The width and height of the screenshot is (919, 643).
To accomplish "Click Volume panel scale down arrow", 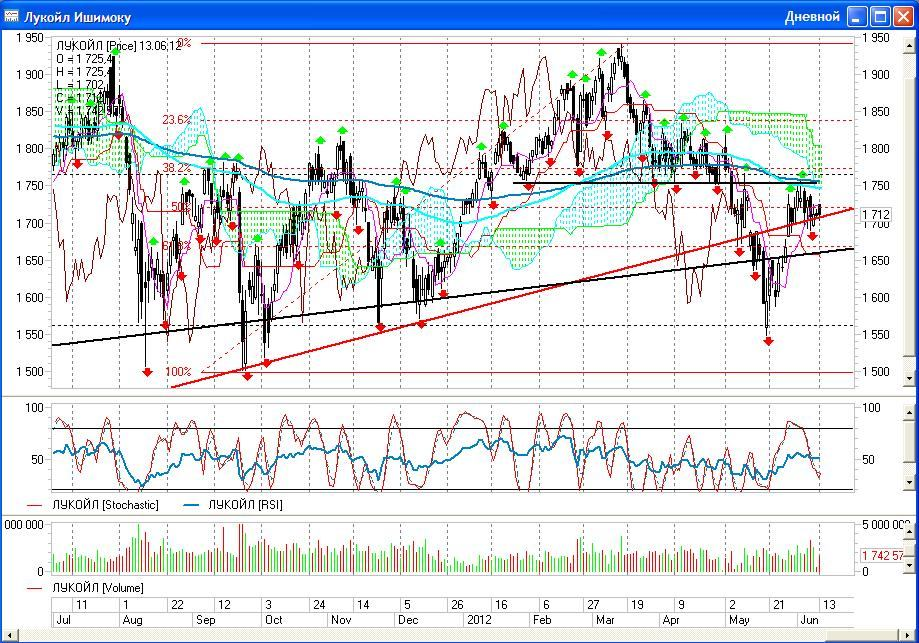I will pos(910,566).
